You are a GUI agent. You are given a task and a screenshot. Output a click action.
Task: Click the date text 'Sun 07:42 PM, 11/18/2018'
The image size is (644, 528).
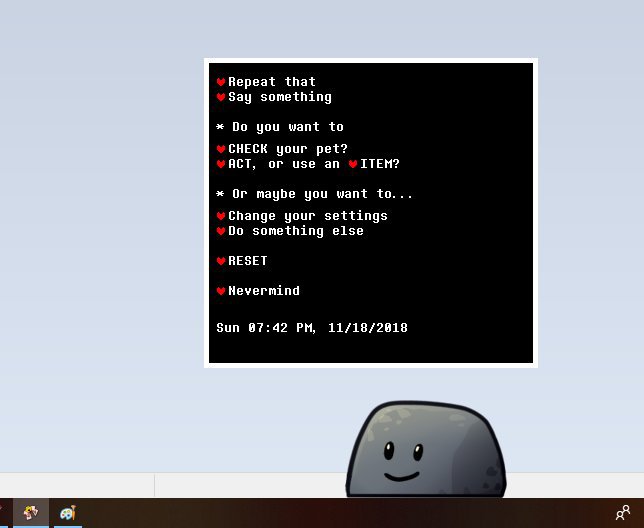[x=312, y=328]
